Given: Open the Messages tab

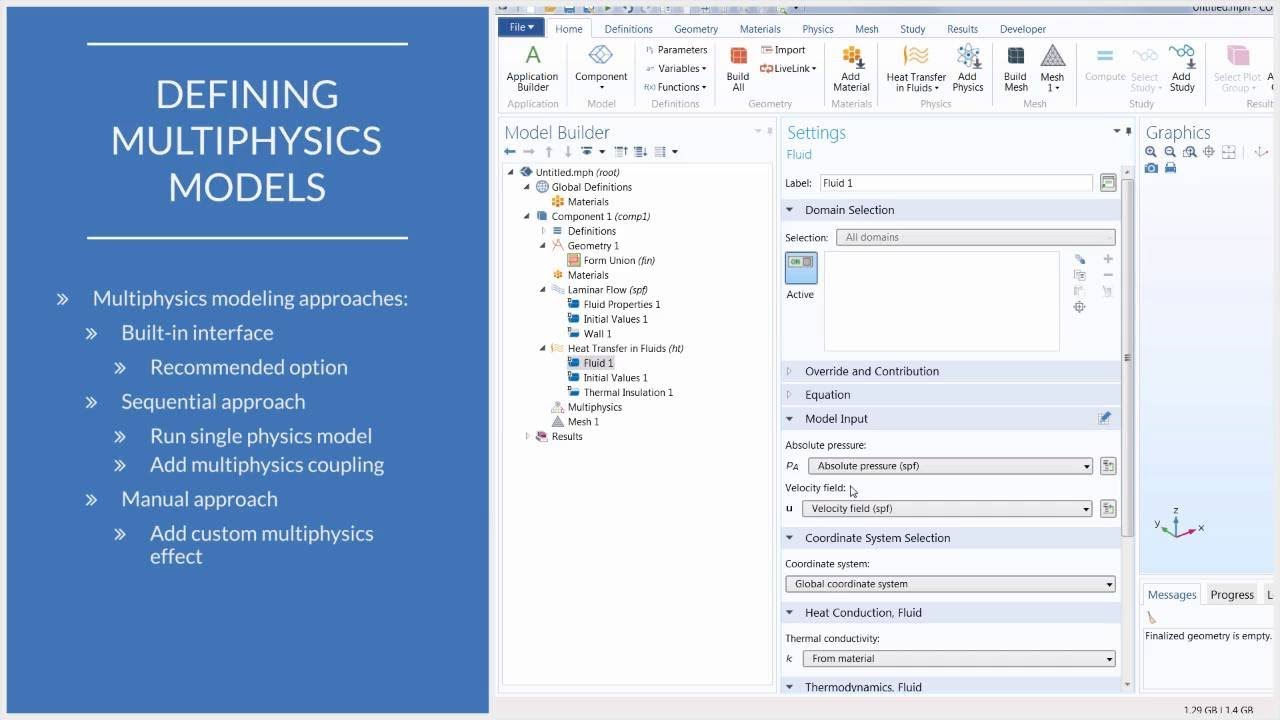Looking at the screenshot, I should 1172,594.
